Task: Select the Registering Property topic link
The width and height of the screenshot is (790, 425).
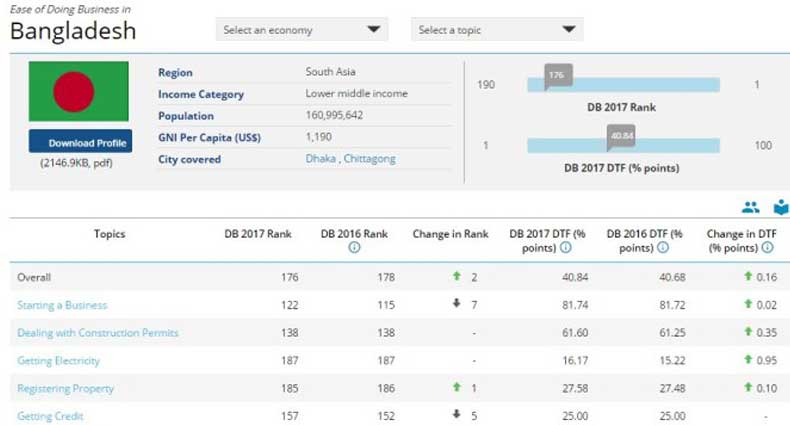Action: tap(66, 388)
